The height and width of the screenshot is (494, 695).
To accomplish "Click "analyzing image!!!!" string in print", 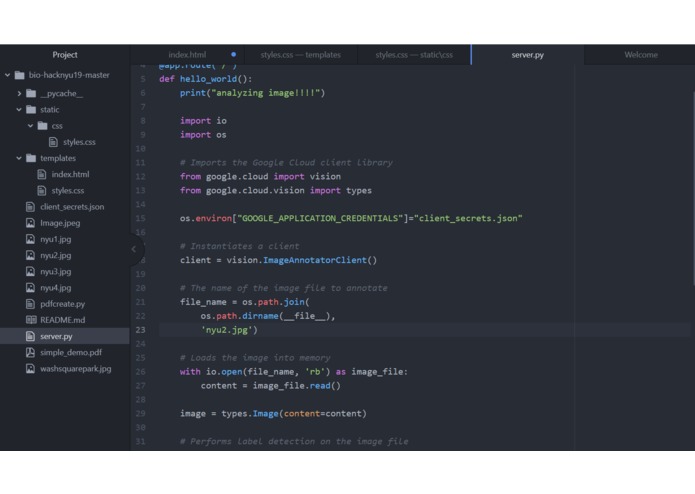I will click(266, 93).
